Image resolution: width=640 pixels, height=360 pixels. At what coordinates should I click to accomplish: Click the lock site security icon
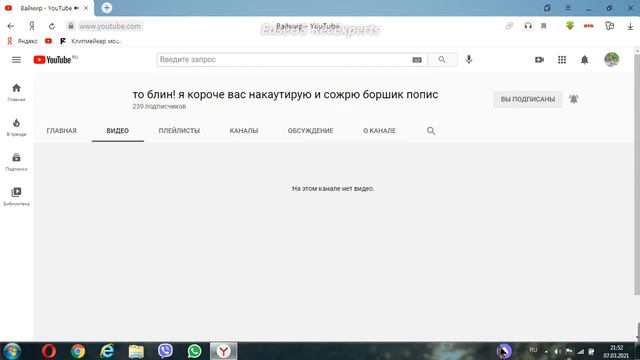tap(71, 26)
